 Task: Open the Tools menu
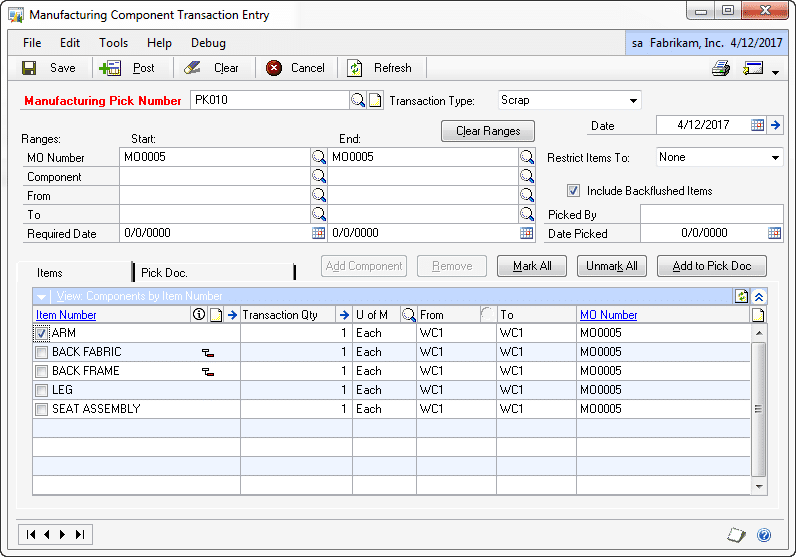click(113, 43)
